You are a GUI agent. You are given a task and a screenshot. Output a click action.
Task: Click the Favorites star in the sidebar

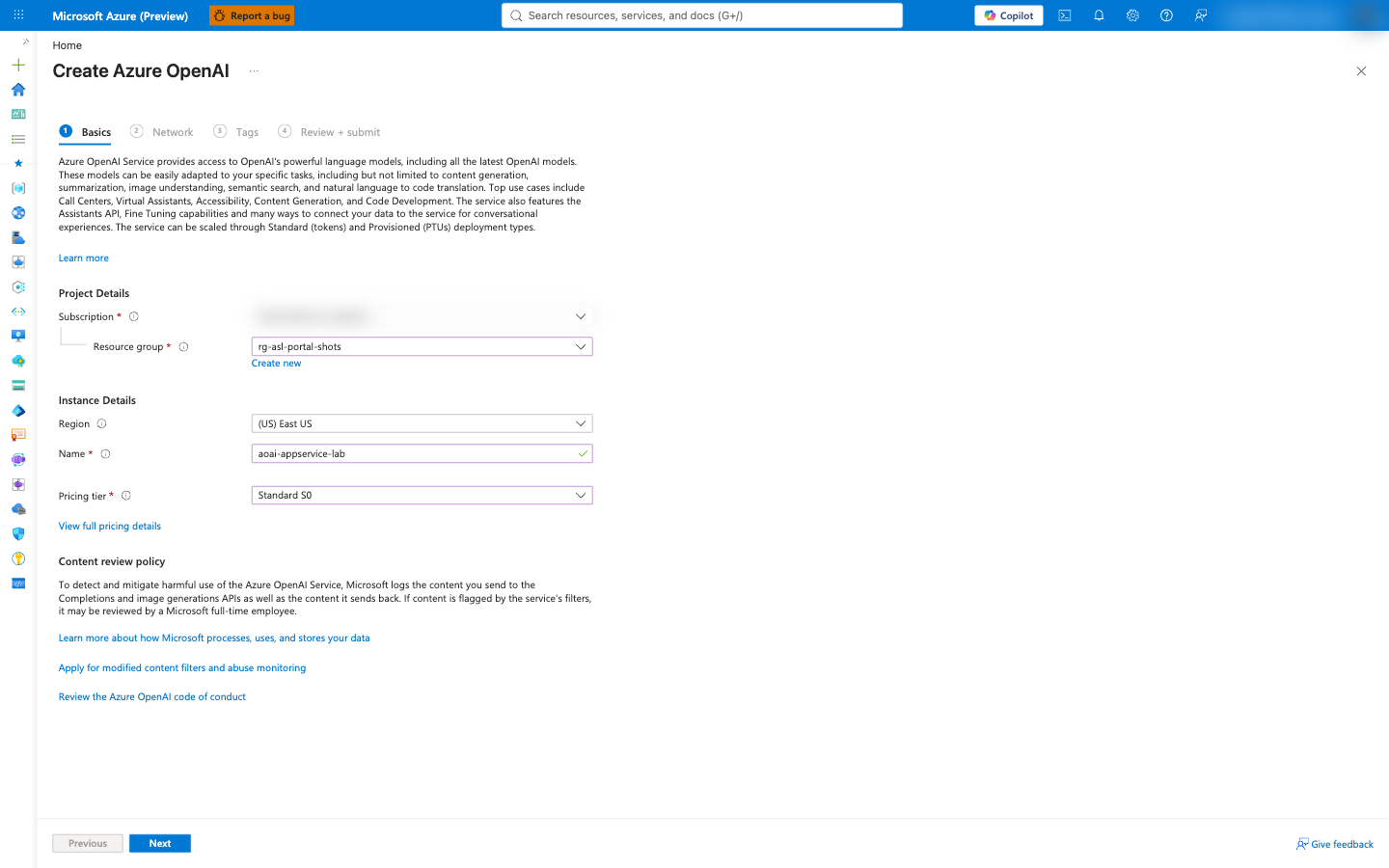tap(18, 164)
